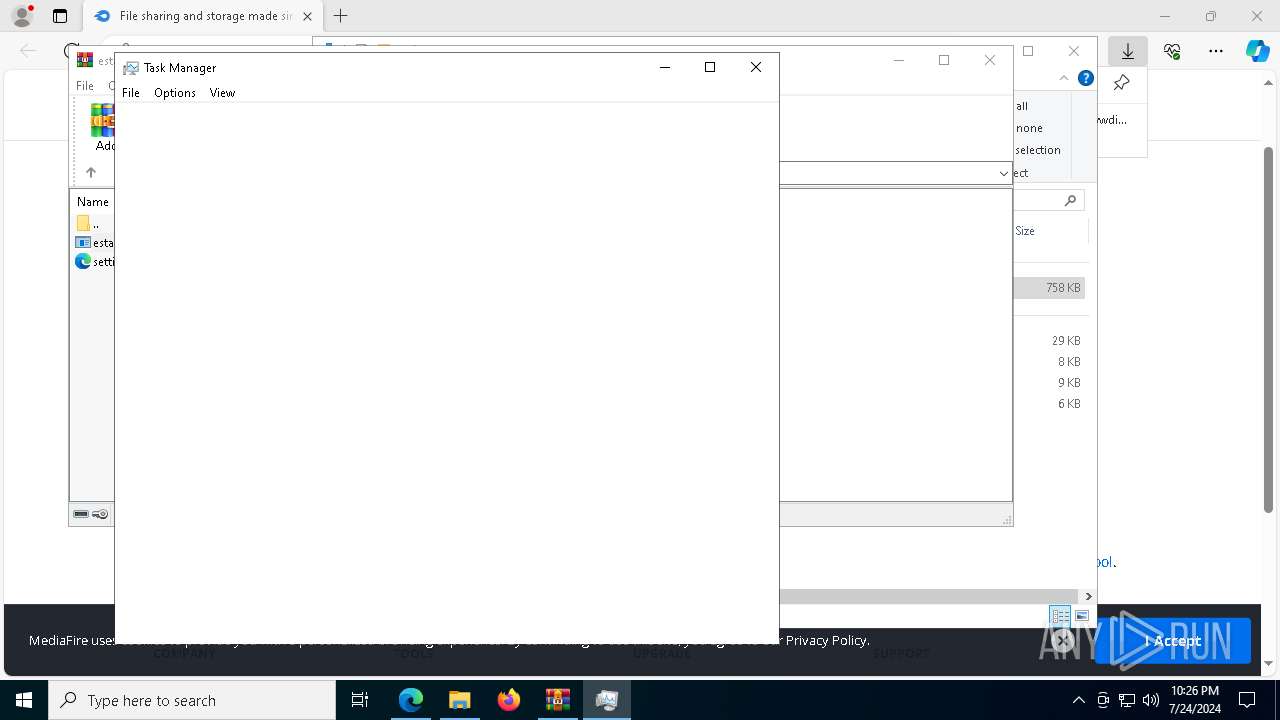Open Task View on the taskbar
The width and height of the screenshot is (1280, 720).
[x=360, y=700]
